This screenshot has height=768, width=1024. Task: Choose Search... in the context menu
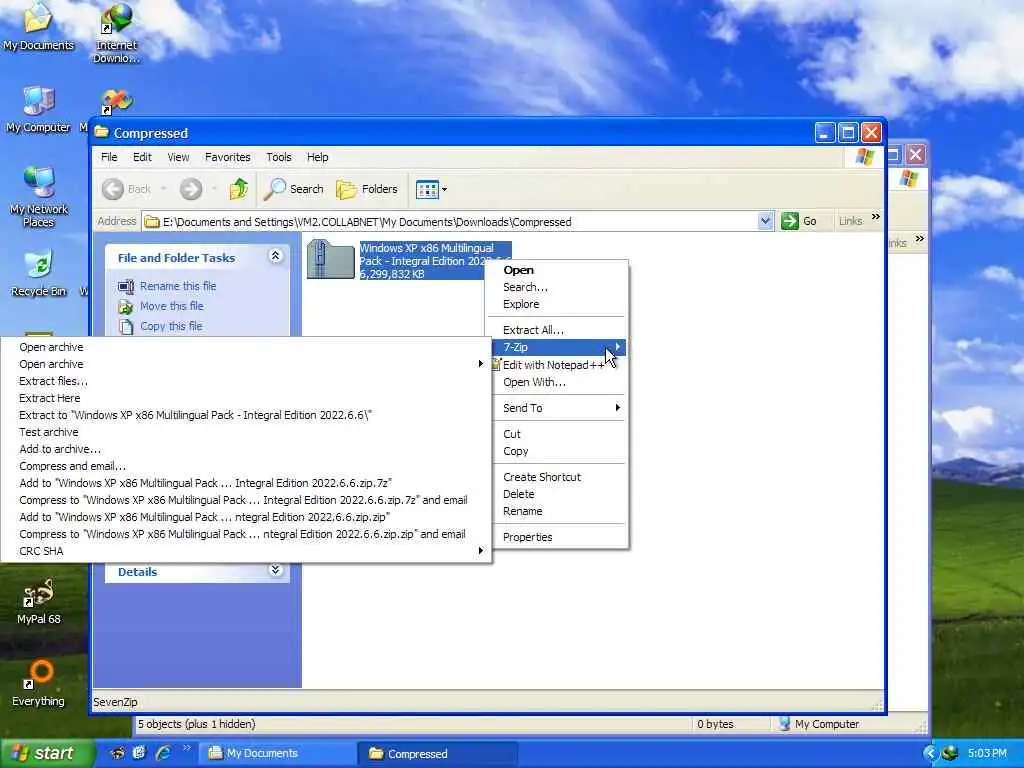pos(557,287)
